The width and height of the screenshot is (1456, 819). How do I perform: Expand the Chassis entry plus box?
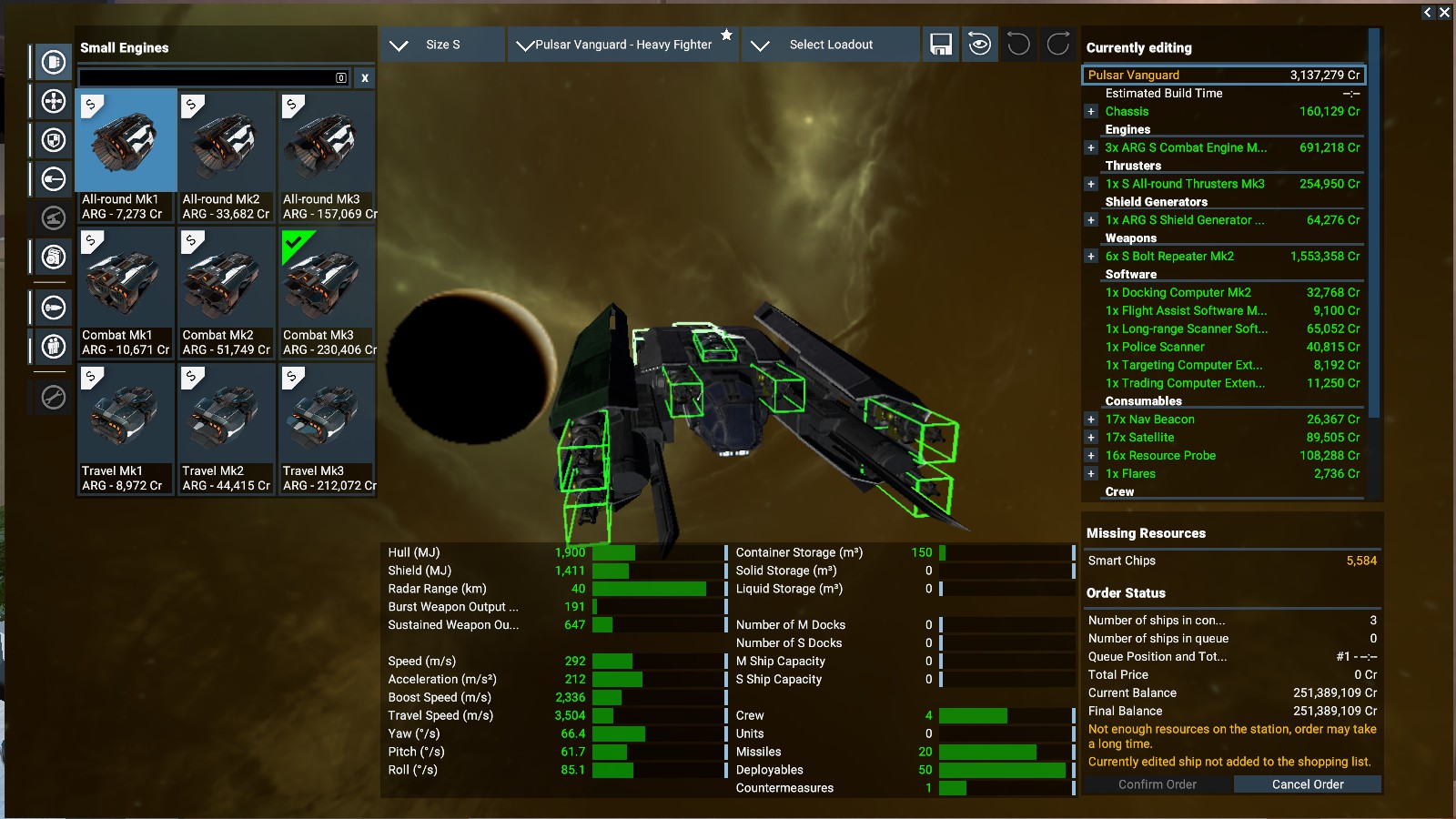1090,112
